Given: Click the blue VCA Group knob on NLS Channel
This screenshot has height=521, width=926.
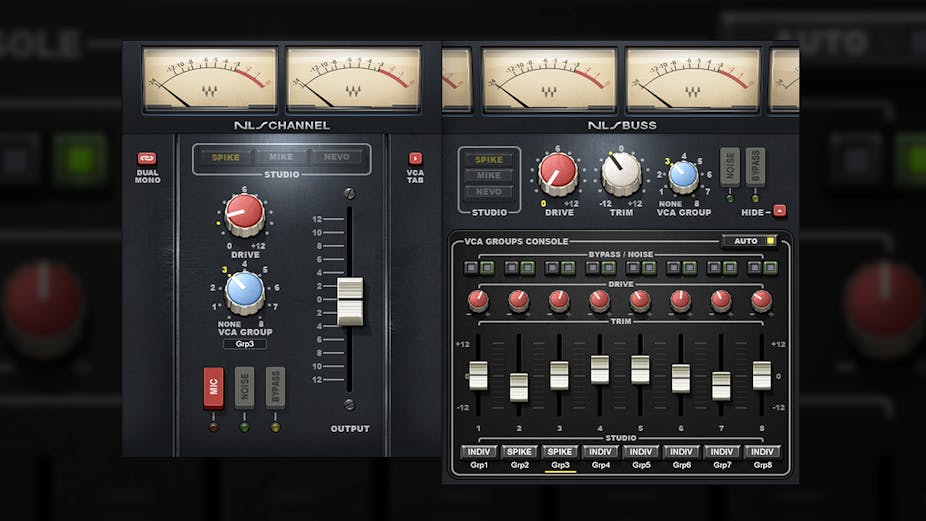Looking at the screenshot, I should tap(244, 292).
